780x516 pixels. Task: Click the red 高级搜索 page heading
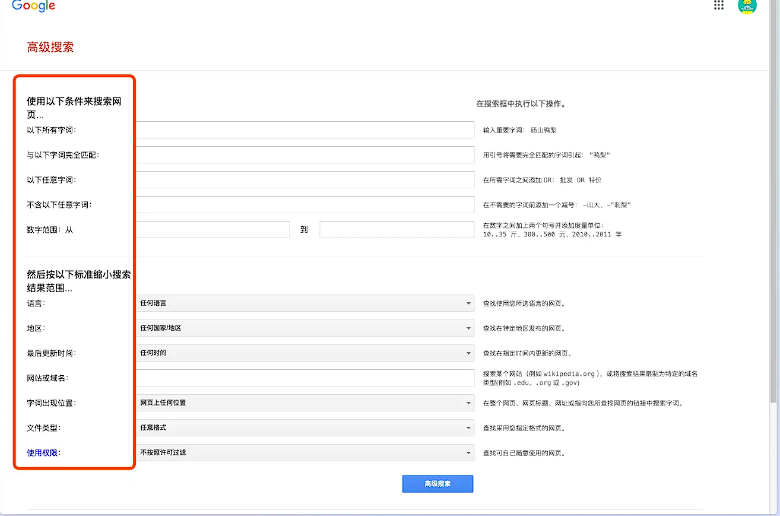pyautogui.click(x=50, y=47)
